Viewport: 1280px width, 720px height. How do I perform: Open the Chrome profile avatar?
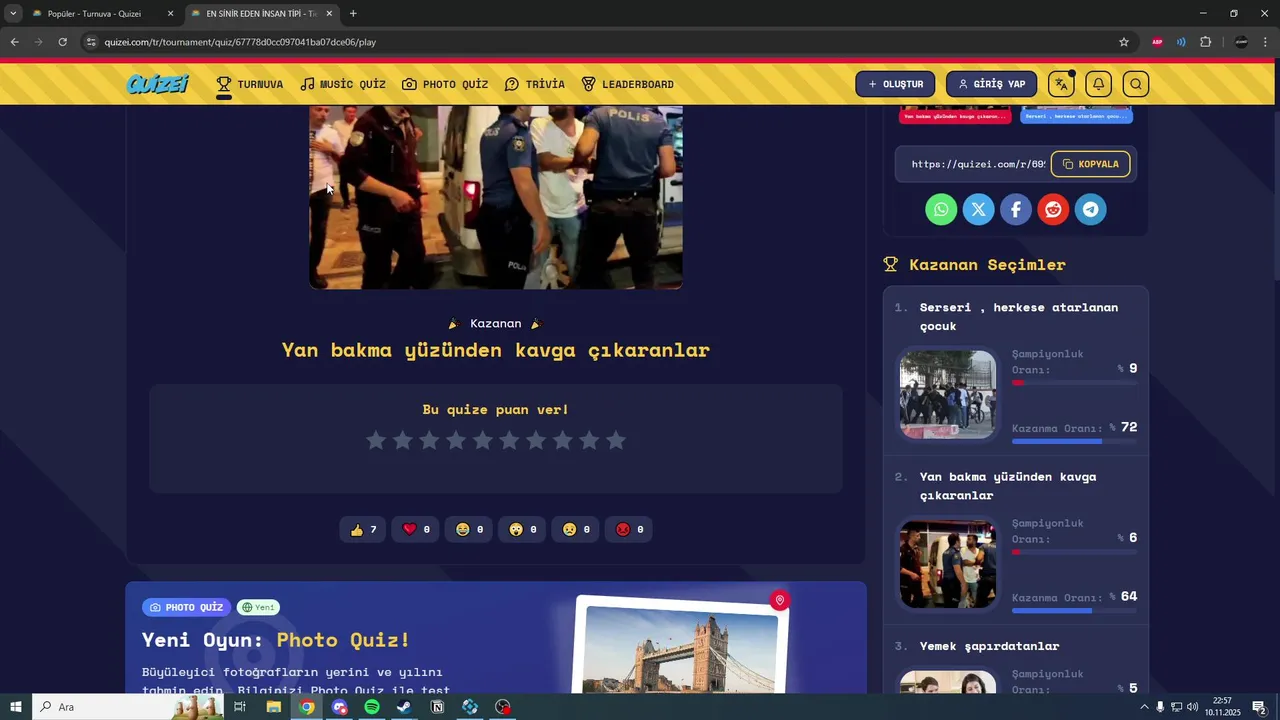[x=1241, y=42]
